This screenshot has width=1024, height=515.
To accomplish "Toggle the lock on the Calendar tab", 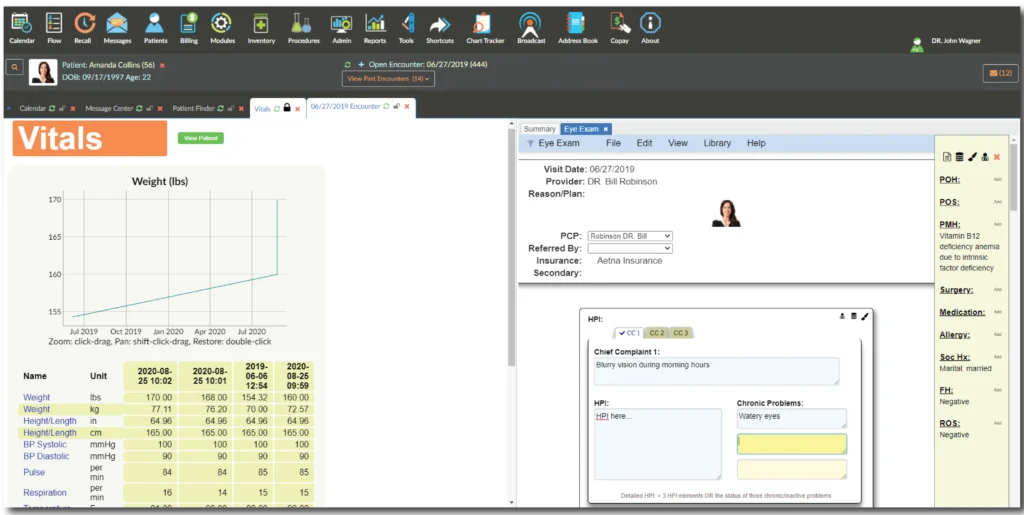I will [62, 108].
